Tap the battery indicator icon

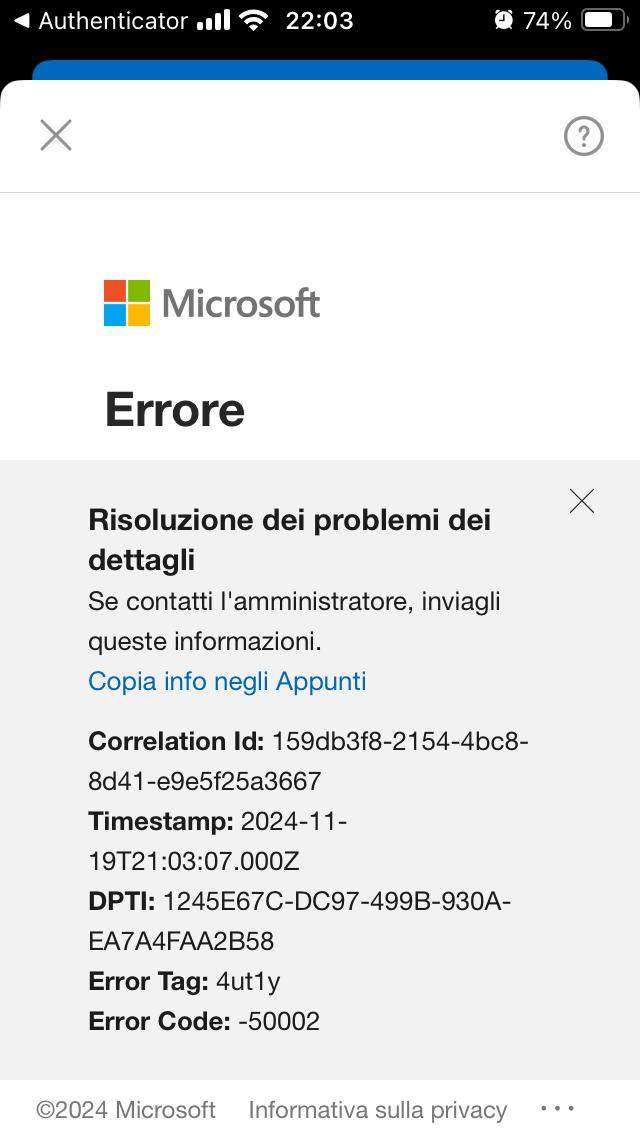(x=605, y=20)
